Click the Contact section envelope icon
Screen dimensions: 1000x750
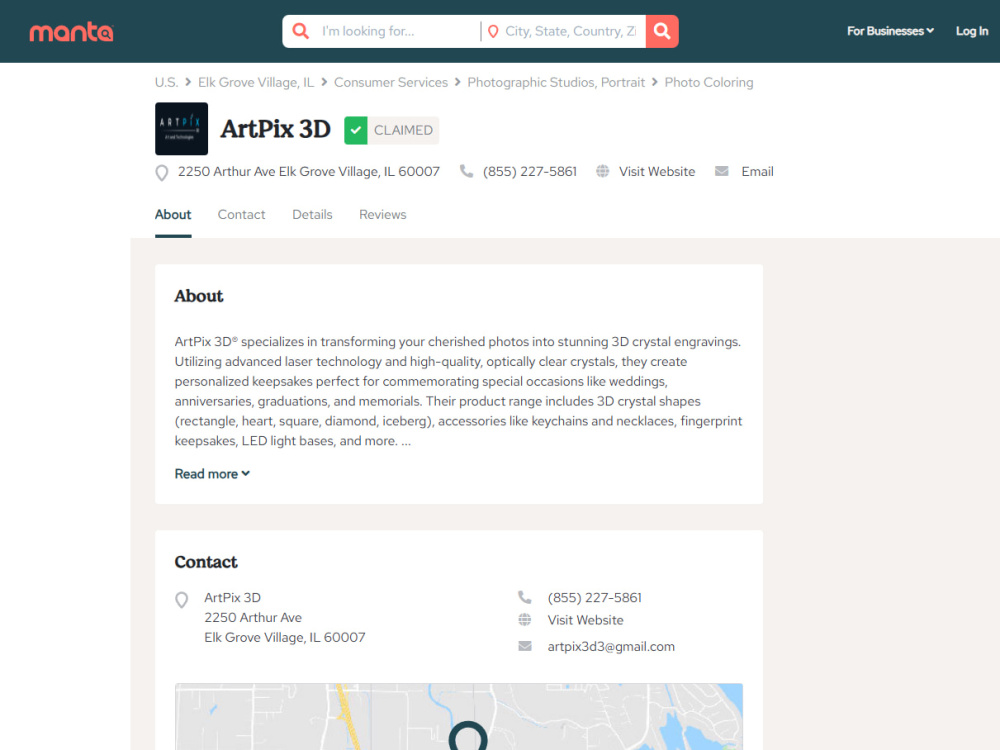(524, 646)
